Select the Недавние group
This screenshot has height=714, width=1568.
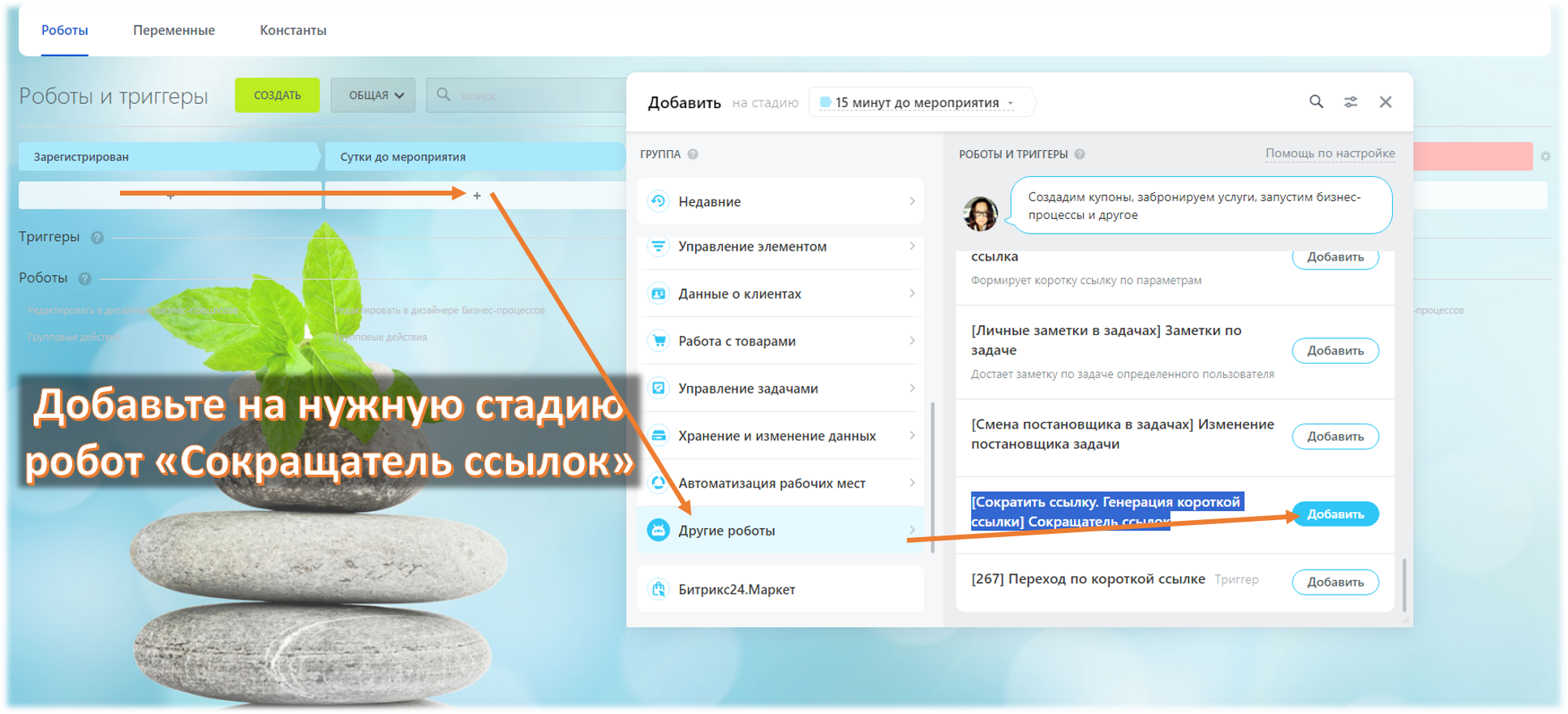click(780, 201)
